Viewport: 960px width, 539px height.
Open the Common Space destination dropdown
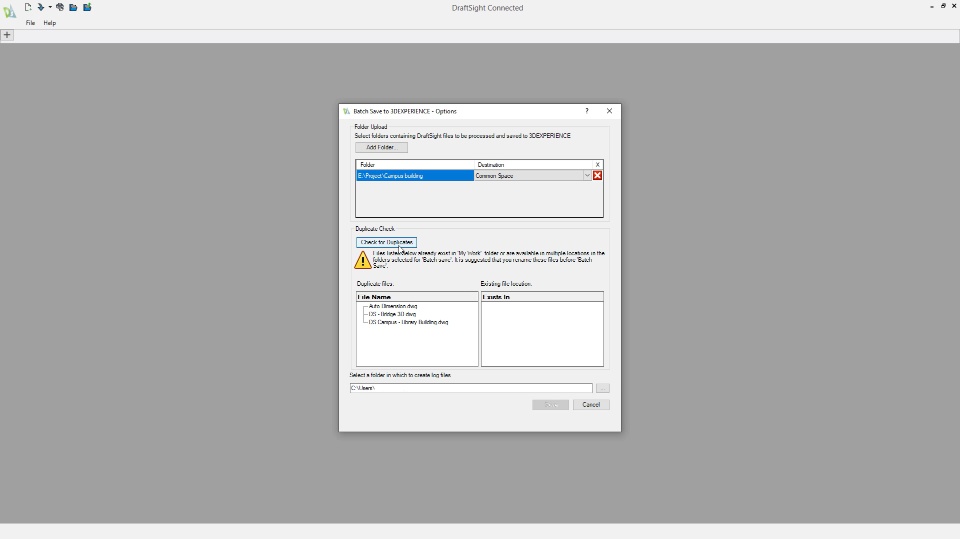click(587, 176)
